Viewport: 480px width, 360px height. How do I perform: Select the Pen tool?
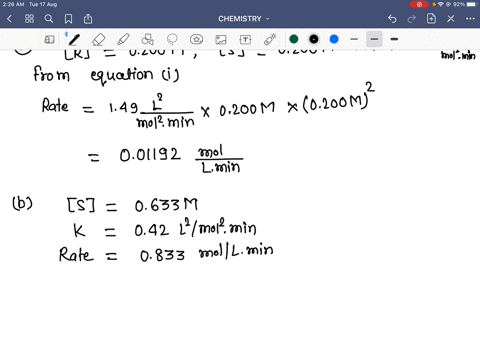[74, 39]
